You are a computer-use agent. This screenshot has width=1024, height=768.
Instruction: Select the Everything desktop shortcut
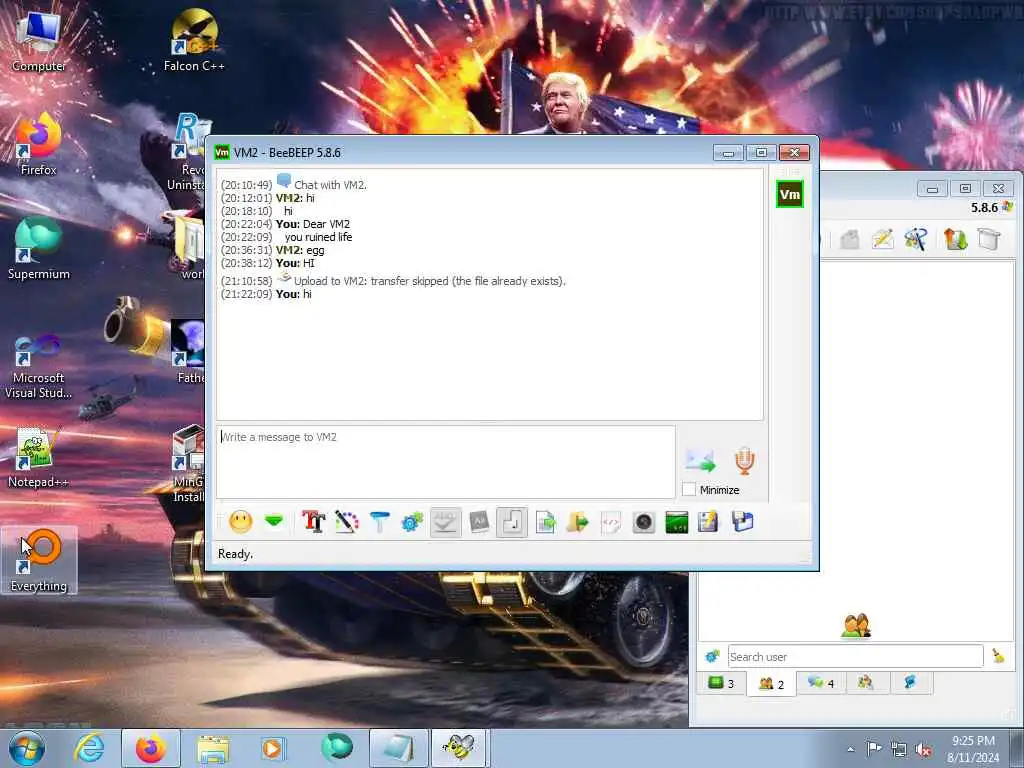pos(39,560)
